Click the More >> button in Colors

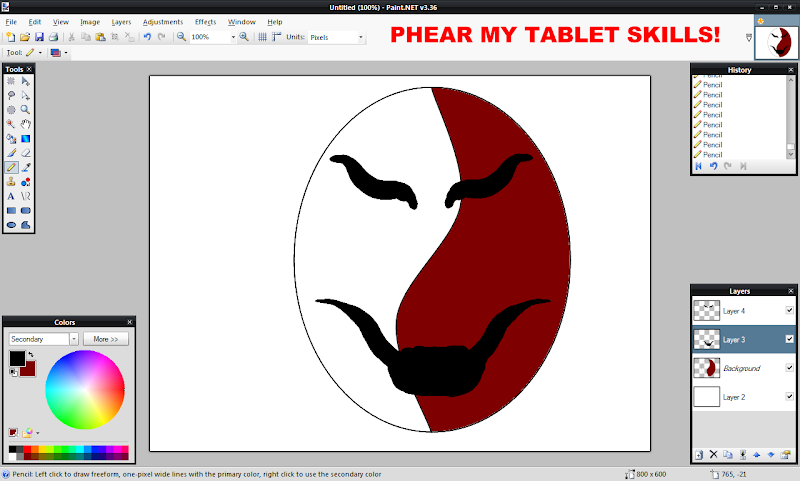106,339
